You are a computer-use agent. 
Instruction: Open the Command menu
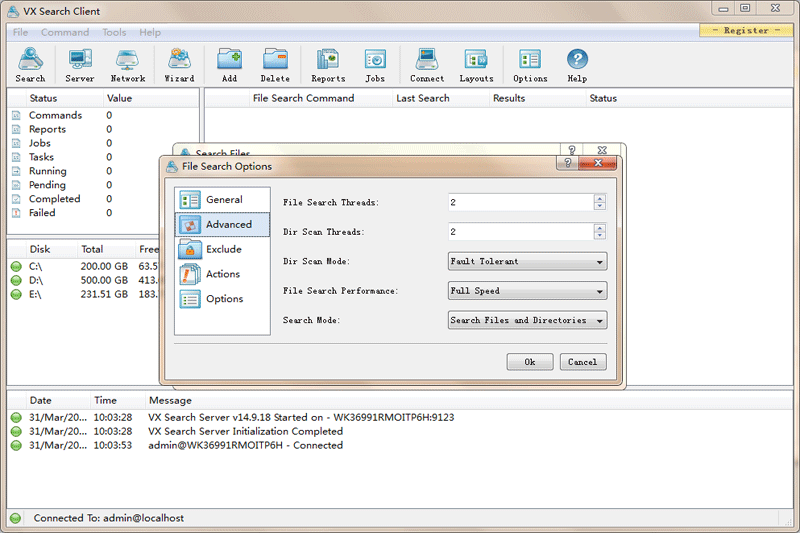(x=65, y=32)
